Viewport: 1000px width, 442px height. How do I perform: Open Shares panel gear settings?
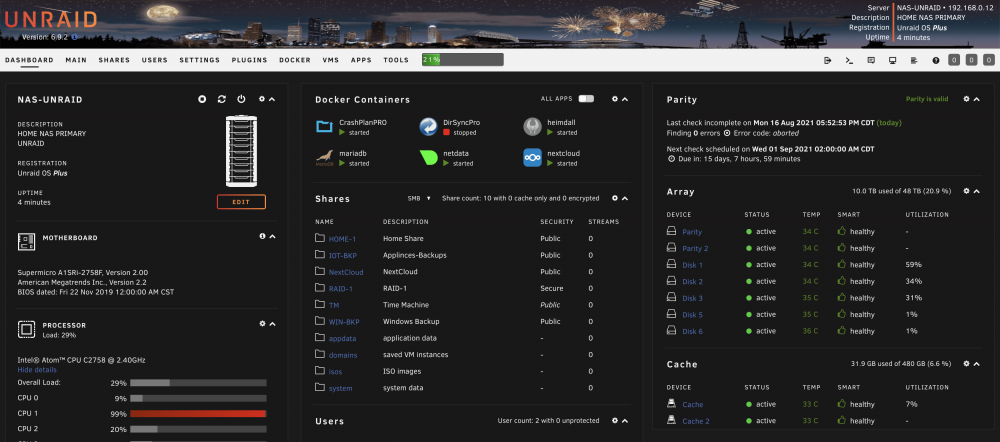pyautogui.click(x=615, y=198)
